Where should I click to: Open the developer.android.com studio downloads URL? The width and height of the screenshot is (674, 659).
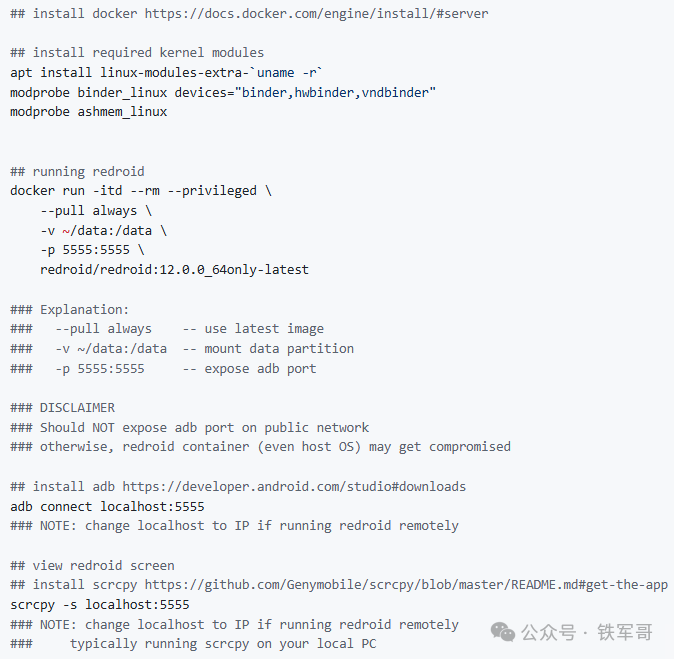point(294,487)
